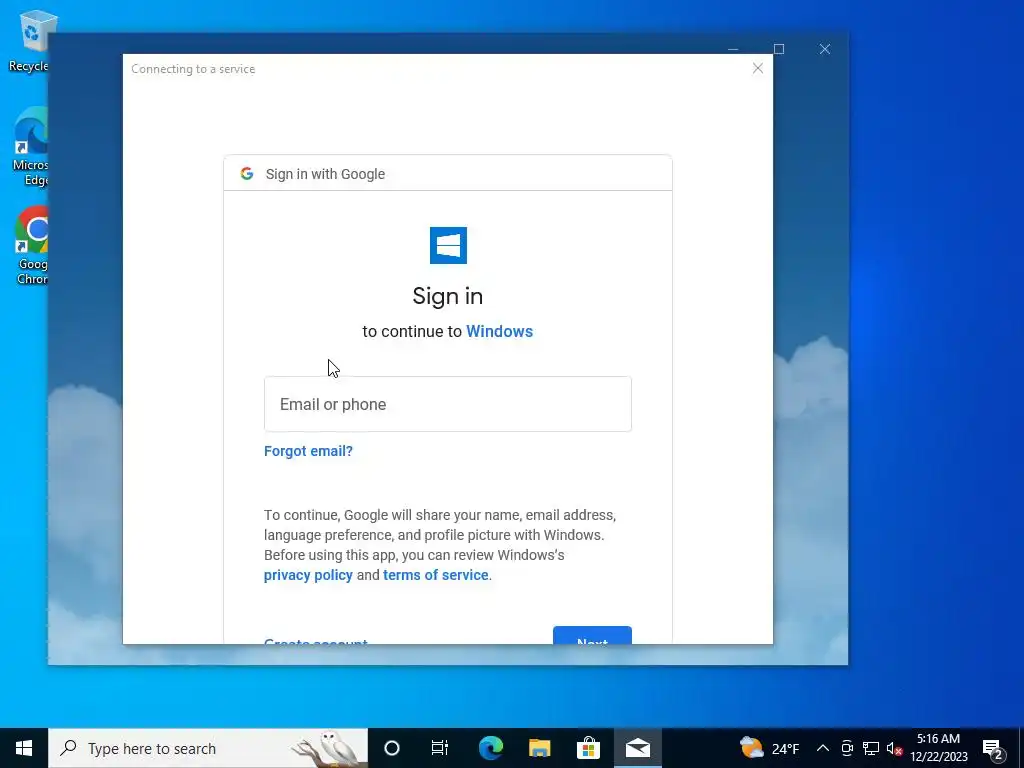Open the Windows Start menu
Viewport: 1024px width, 768px height.
24,748
